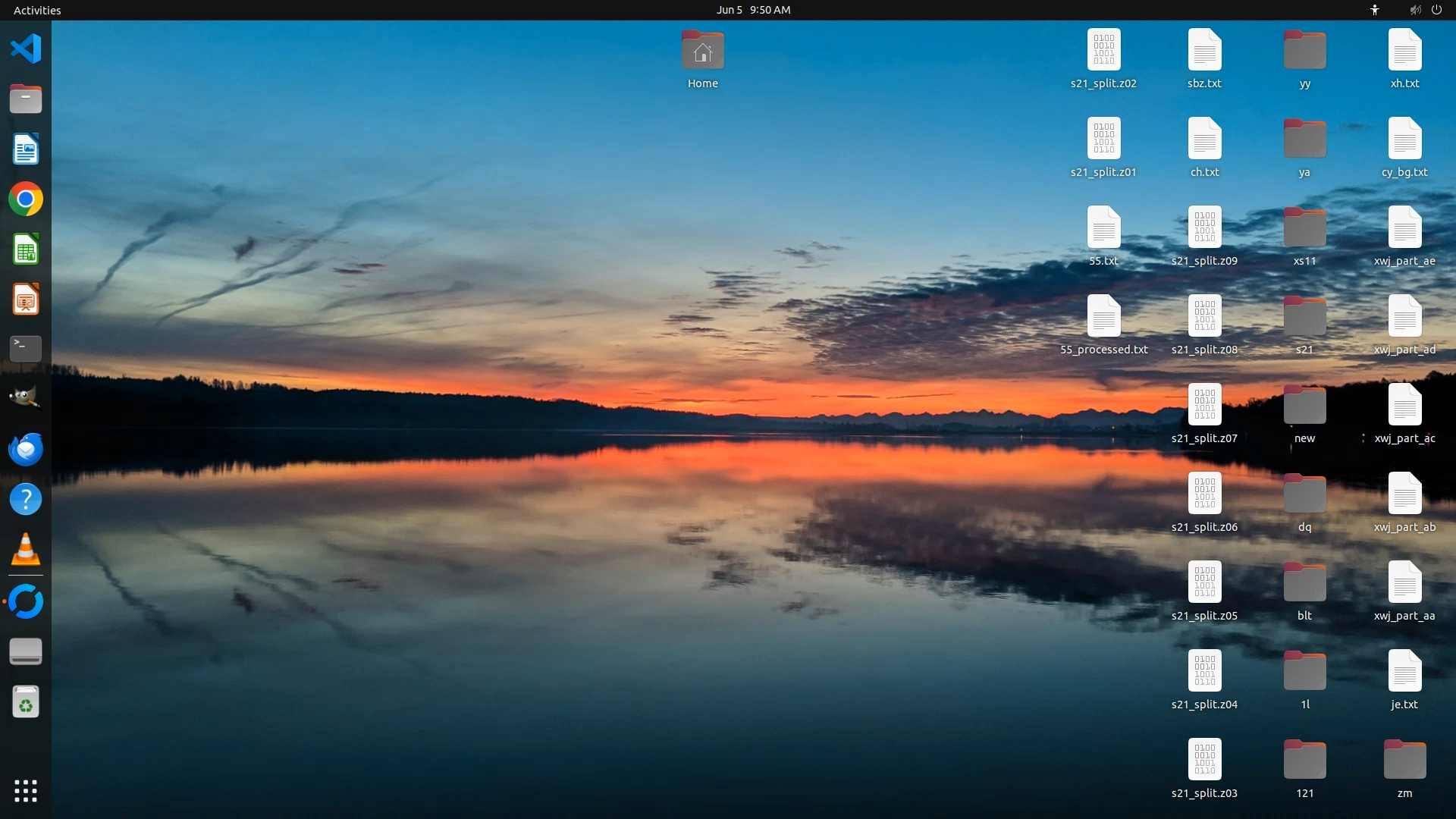This screenshot has height=819, width=1456.
Task: Open the Activities overview
Action: [37, 10]
